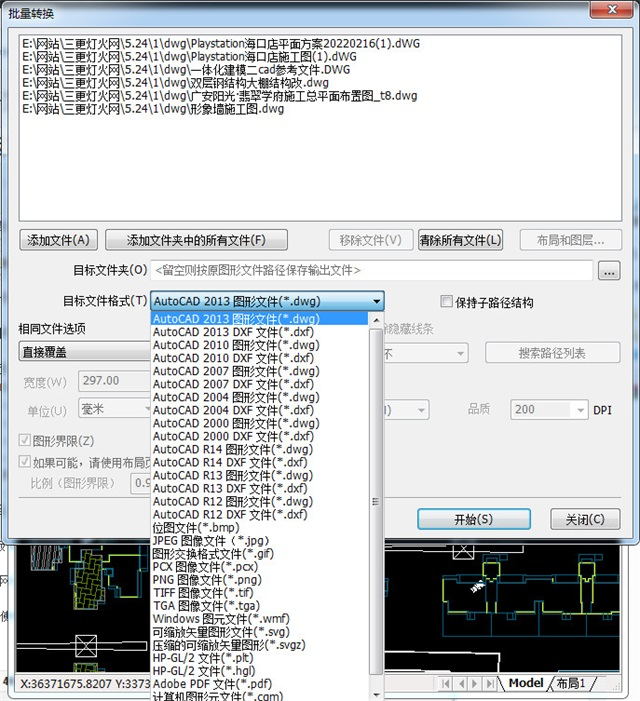
Task: Open the 单位(U) 毫米 dropdown
Action: (115, 409)
